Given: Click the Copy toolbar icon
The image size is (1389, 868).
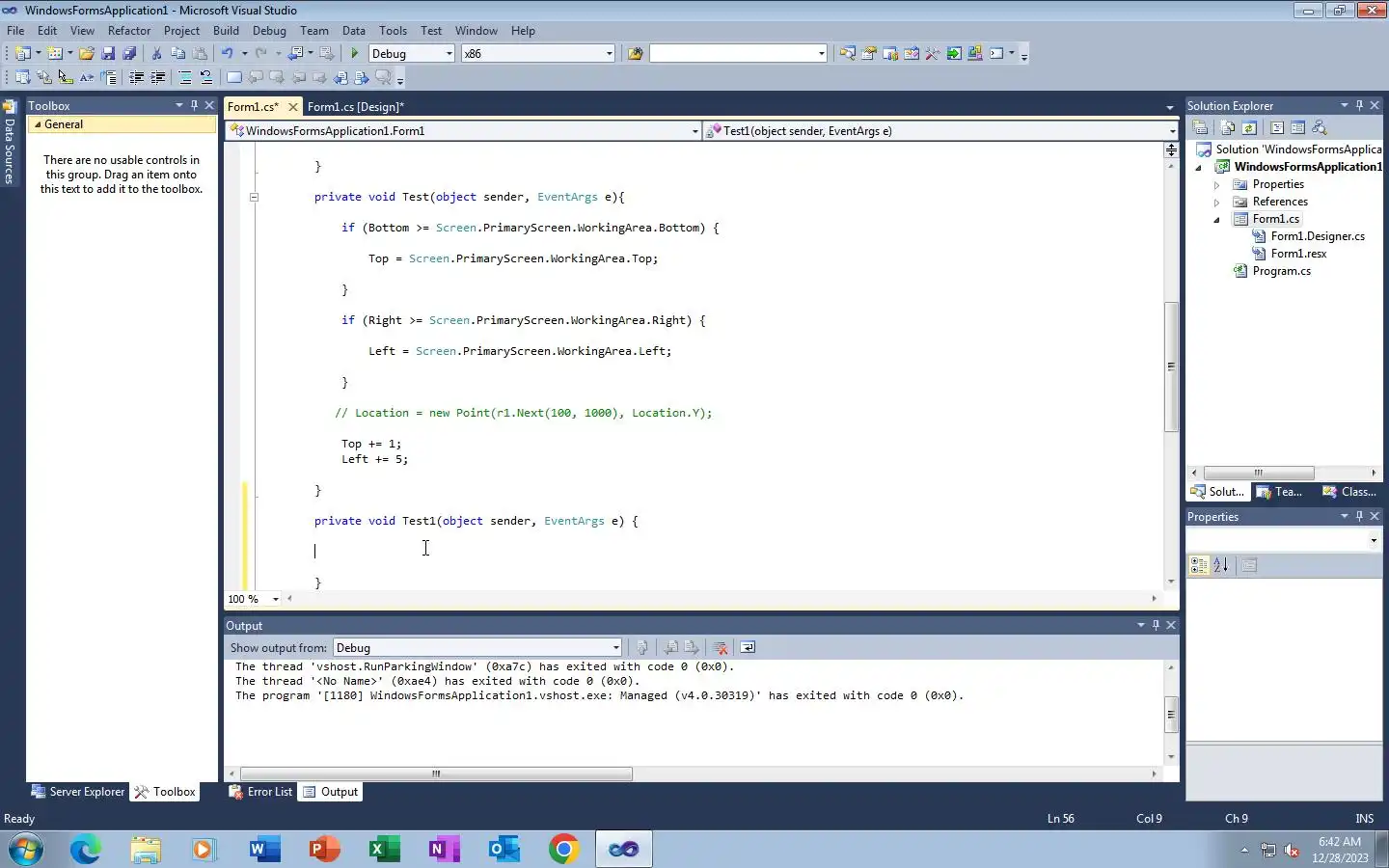Looking at the screenshot, I should (x=177, y=53).
